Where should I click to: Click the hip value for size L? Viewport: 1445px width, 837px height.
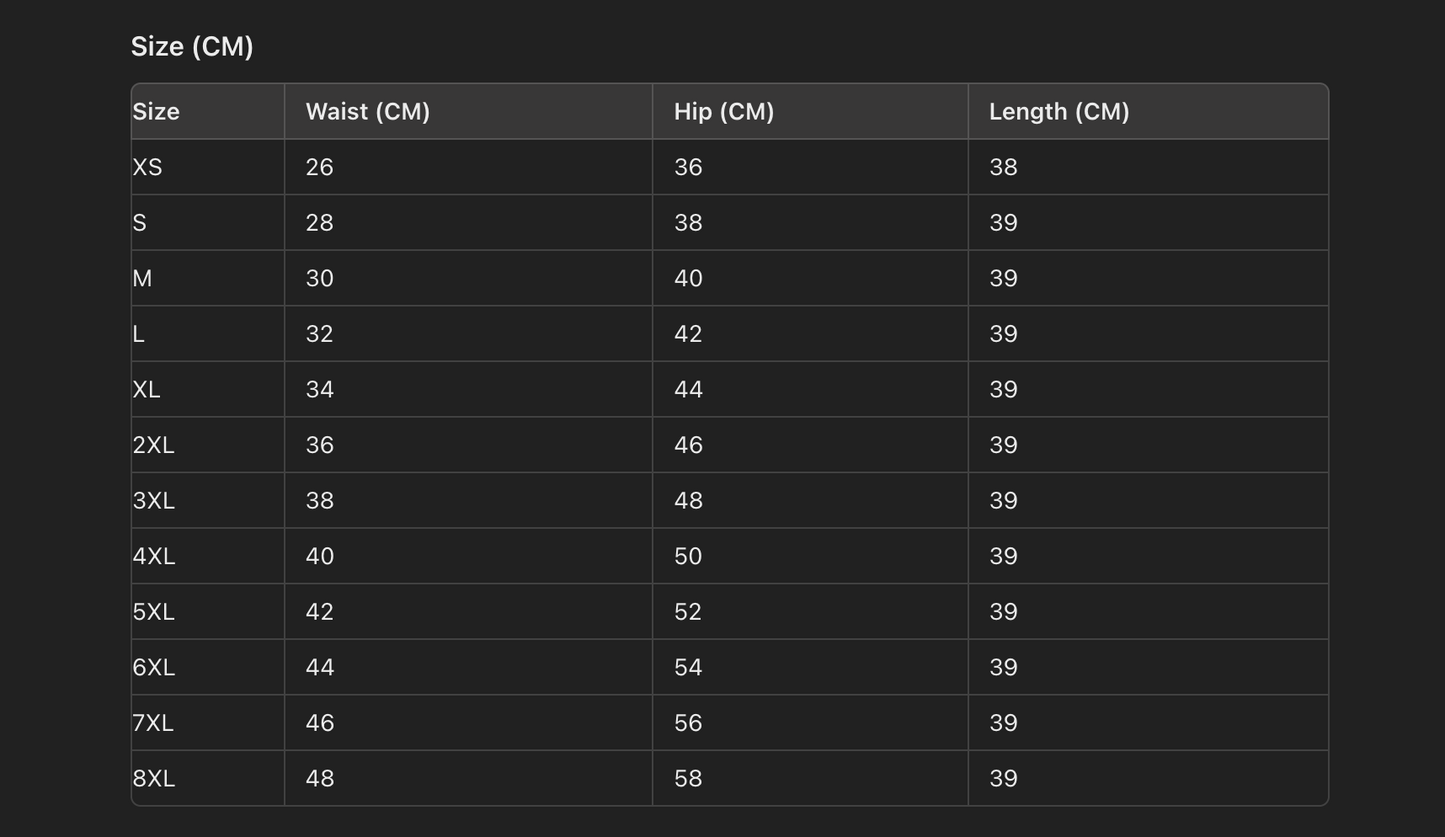(x=688, y=334)
